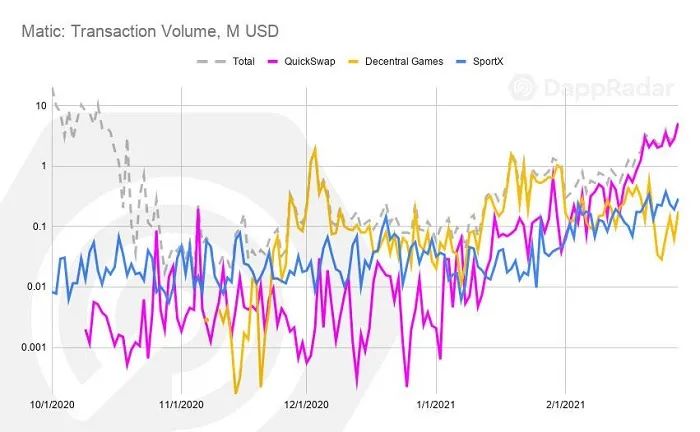Toggle the Decentral Games legend label
This screenshot has width=700, height=432.
tap(404, 62)
